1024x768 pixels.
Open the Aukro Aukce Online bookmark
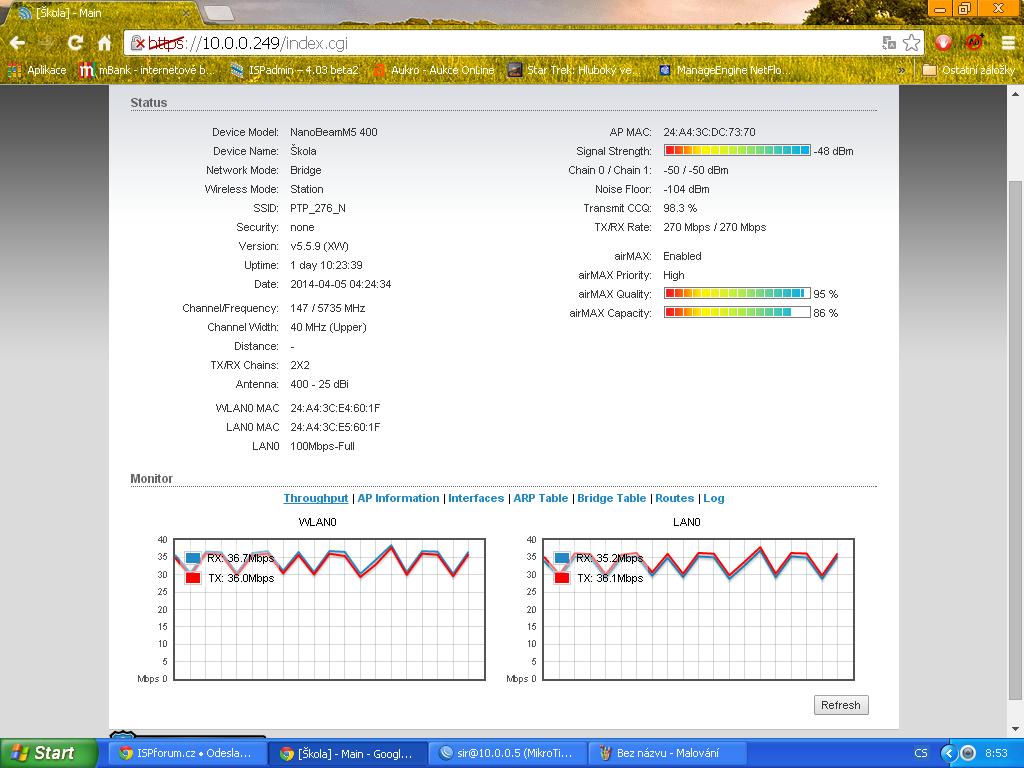434,70
